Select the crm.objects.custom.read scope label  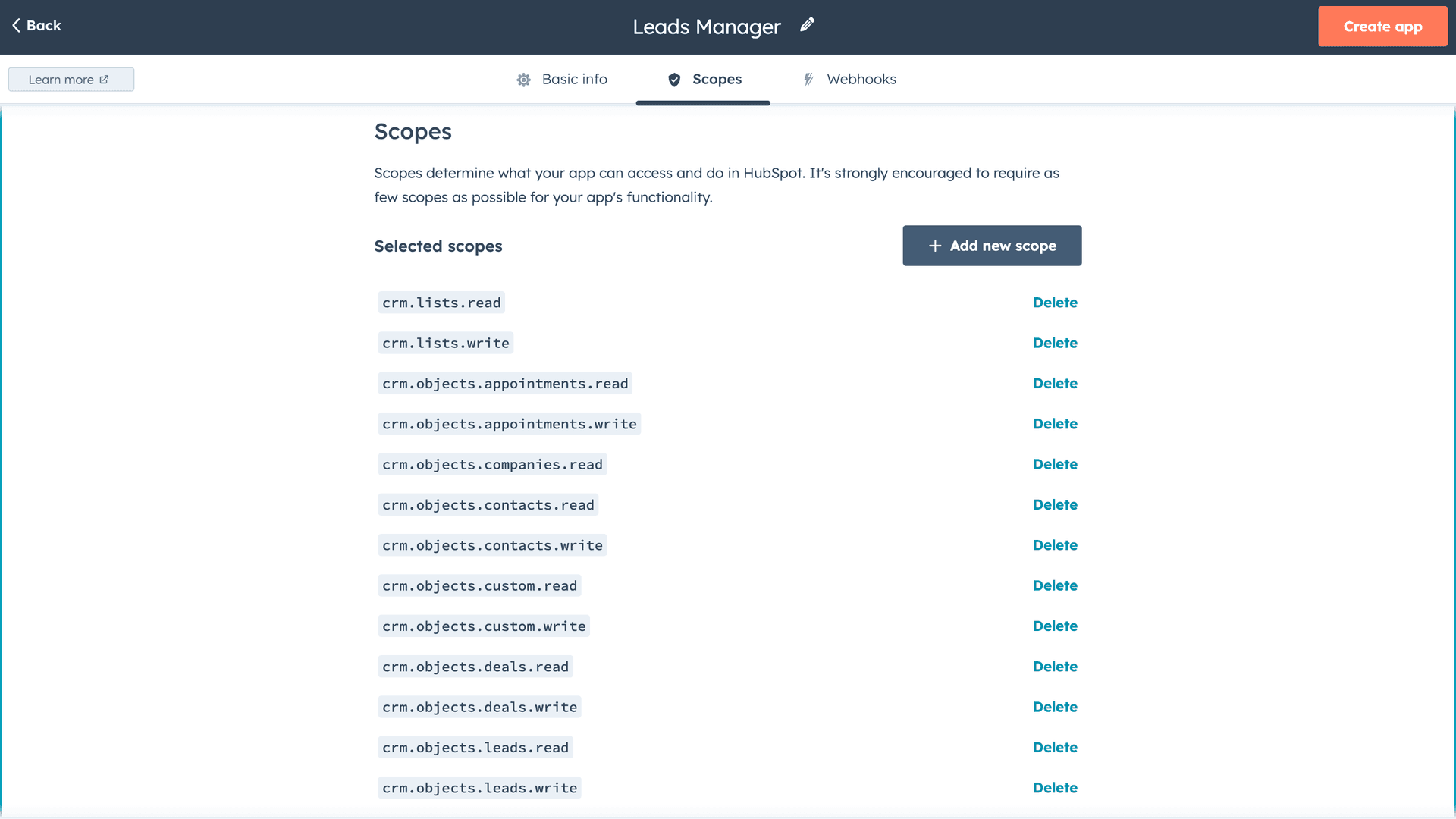[479, 585]
